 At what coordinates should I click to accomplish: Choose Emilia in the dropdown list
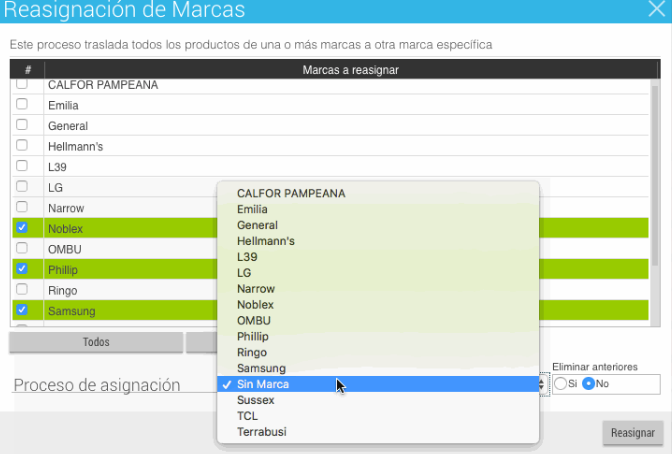[378, 209]
